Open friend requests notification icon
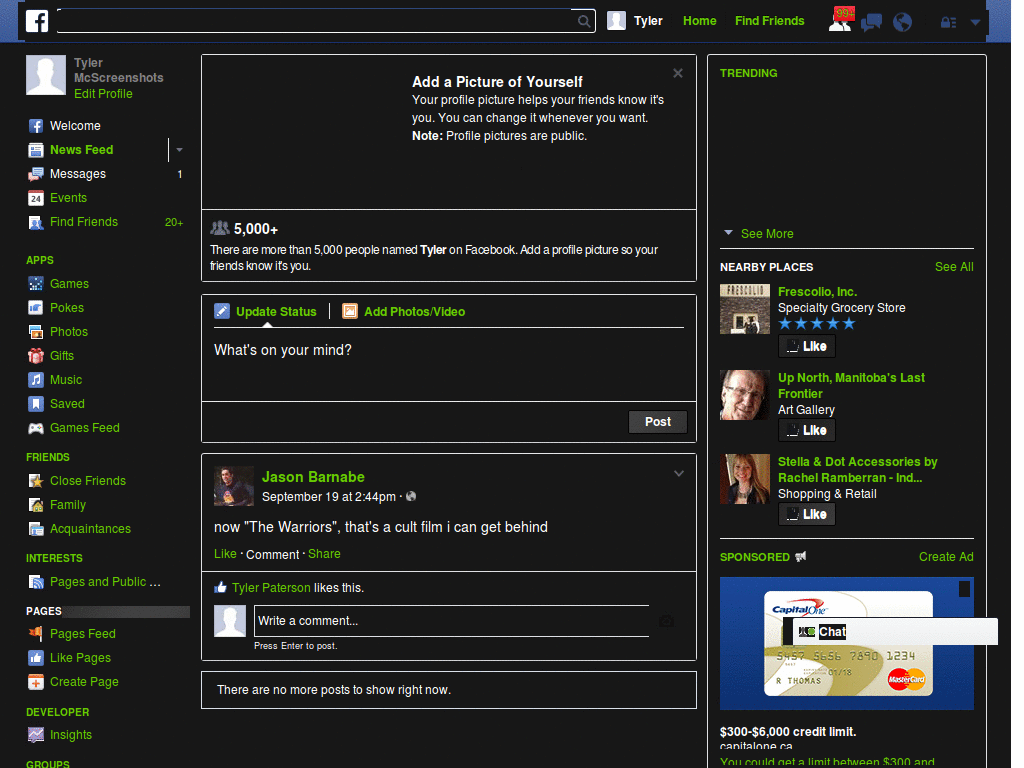 coord(840,22)
